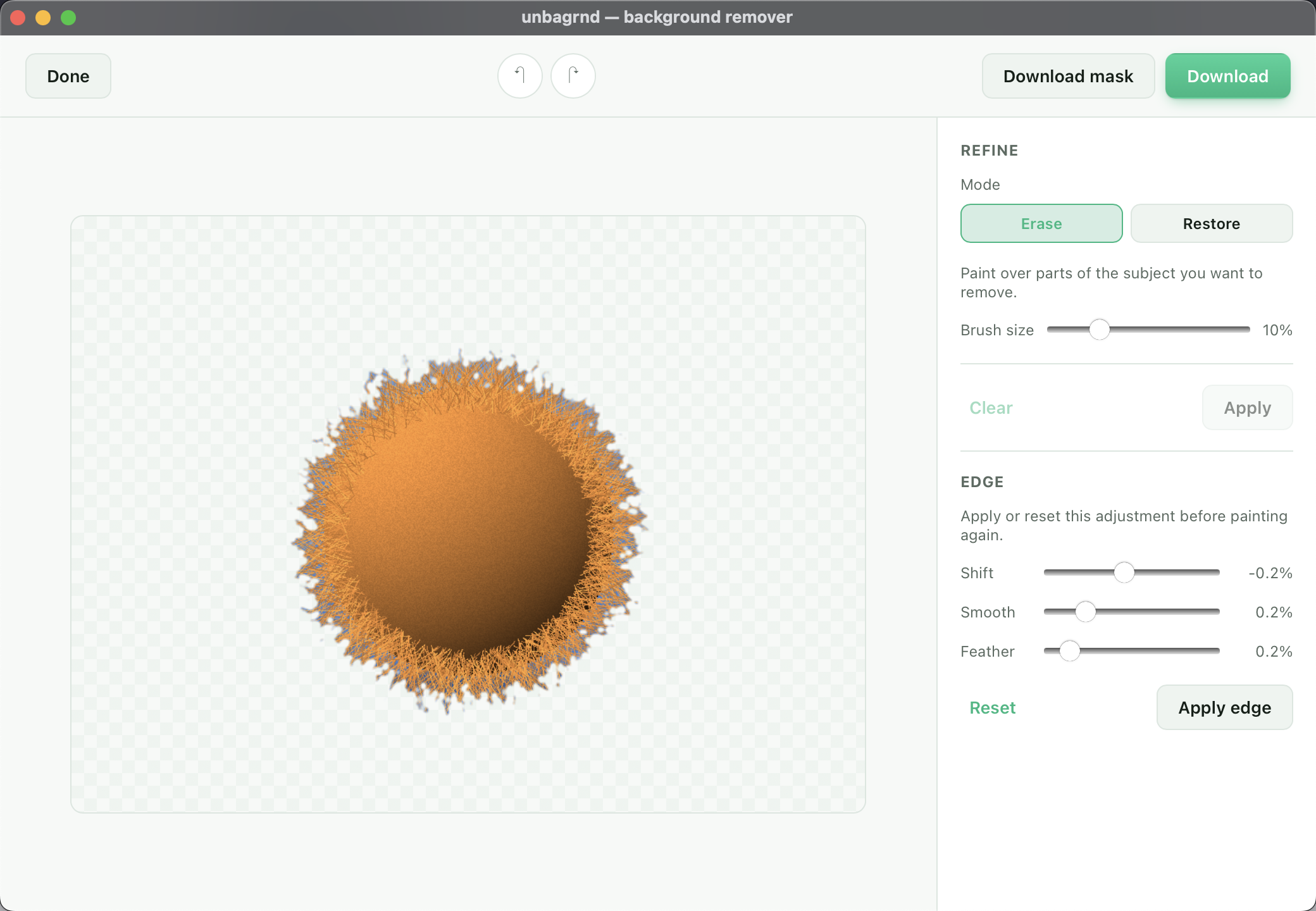Click the undo arrow icon
1316x911 pixels.
[x=519, y=76]
